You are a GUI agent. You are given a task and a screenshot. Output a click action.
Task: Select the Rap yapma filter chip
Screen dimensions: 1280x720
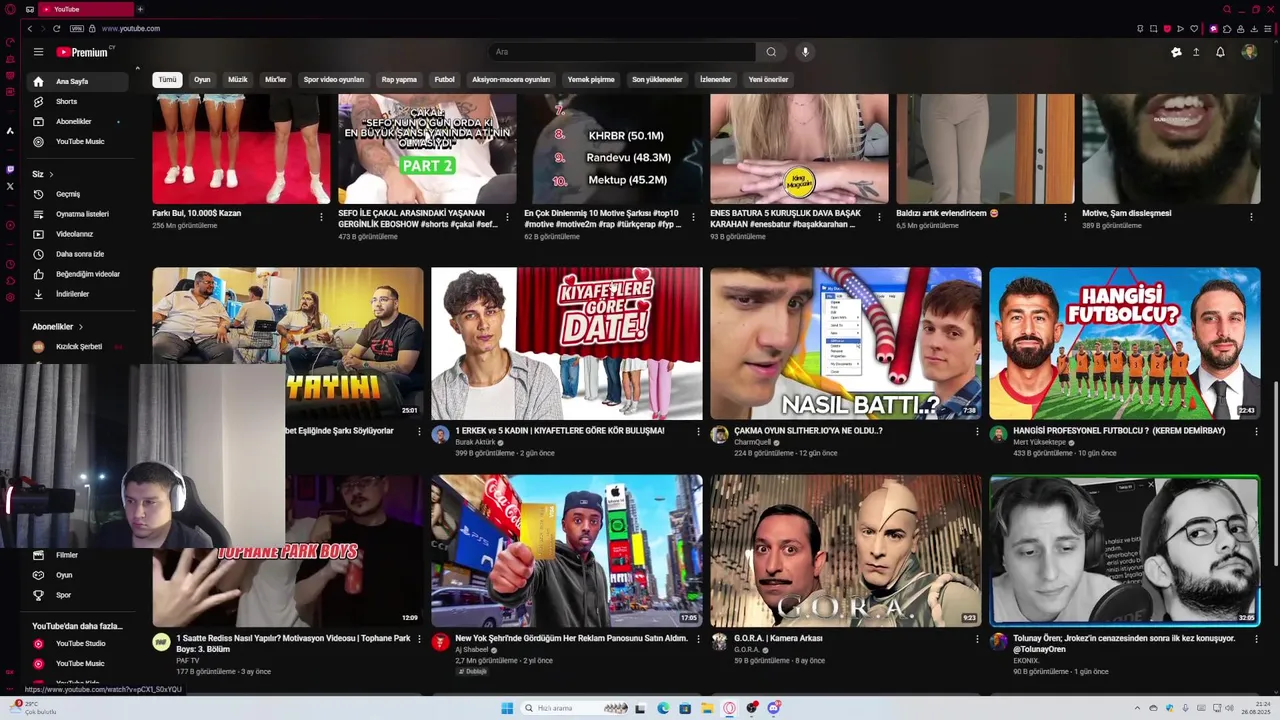coord(399,79)
